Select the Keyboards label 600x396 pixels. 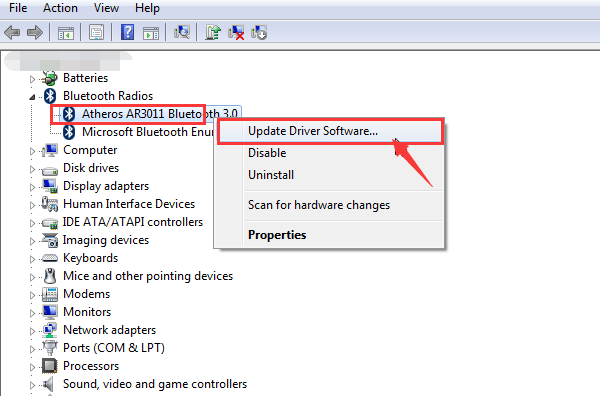pos(91,258)
